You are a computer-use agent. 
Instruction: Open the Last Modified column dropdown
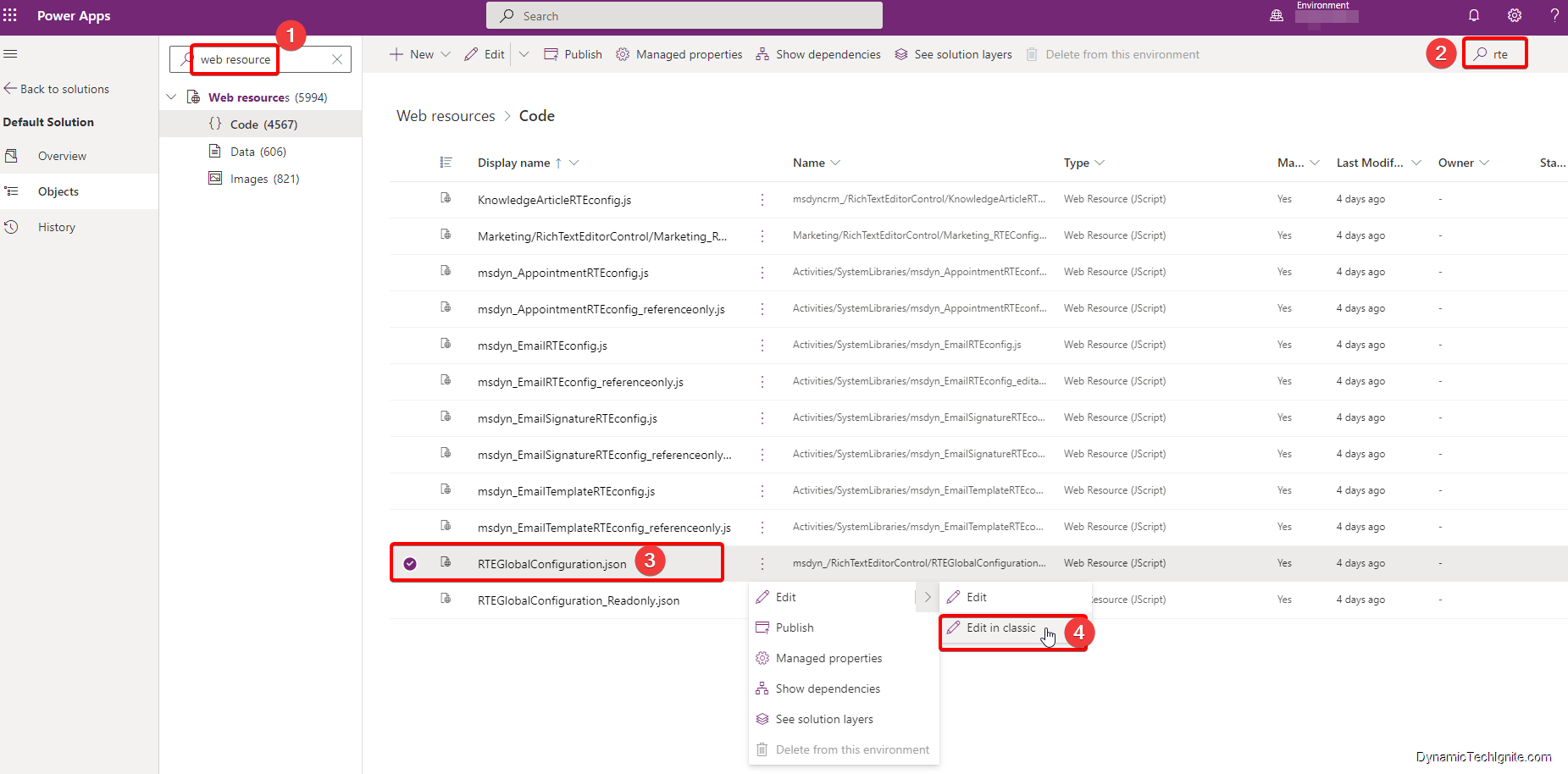point(1416,163)
